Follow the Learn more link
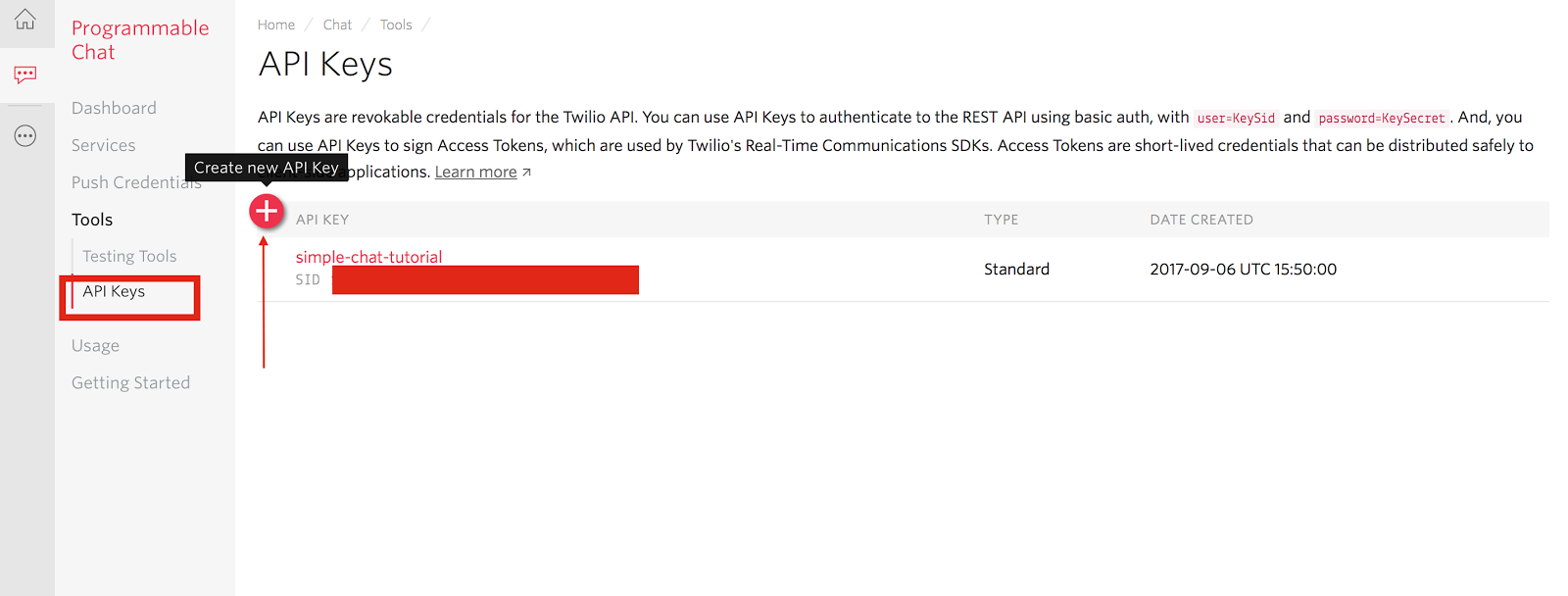The height and width of the screenshot is (596, 1568). (x=475, y=173)
